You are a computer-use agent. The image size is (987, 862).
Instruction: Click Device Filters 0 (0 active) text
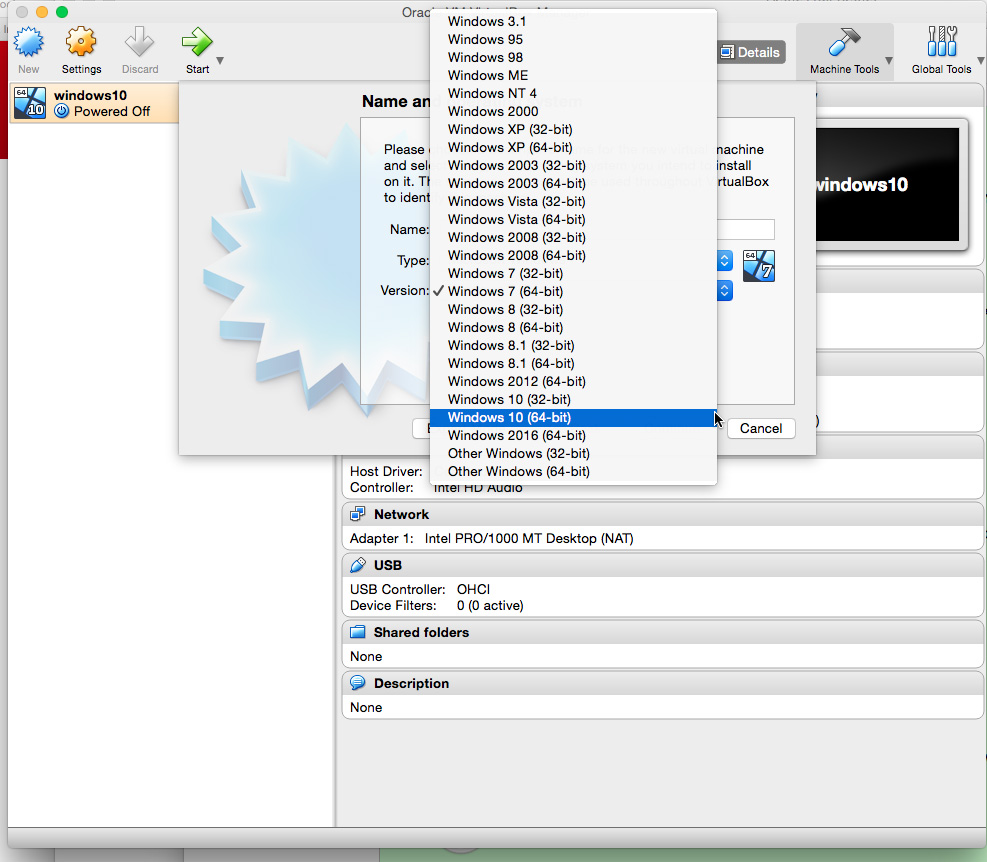point(436,606)
